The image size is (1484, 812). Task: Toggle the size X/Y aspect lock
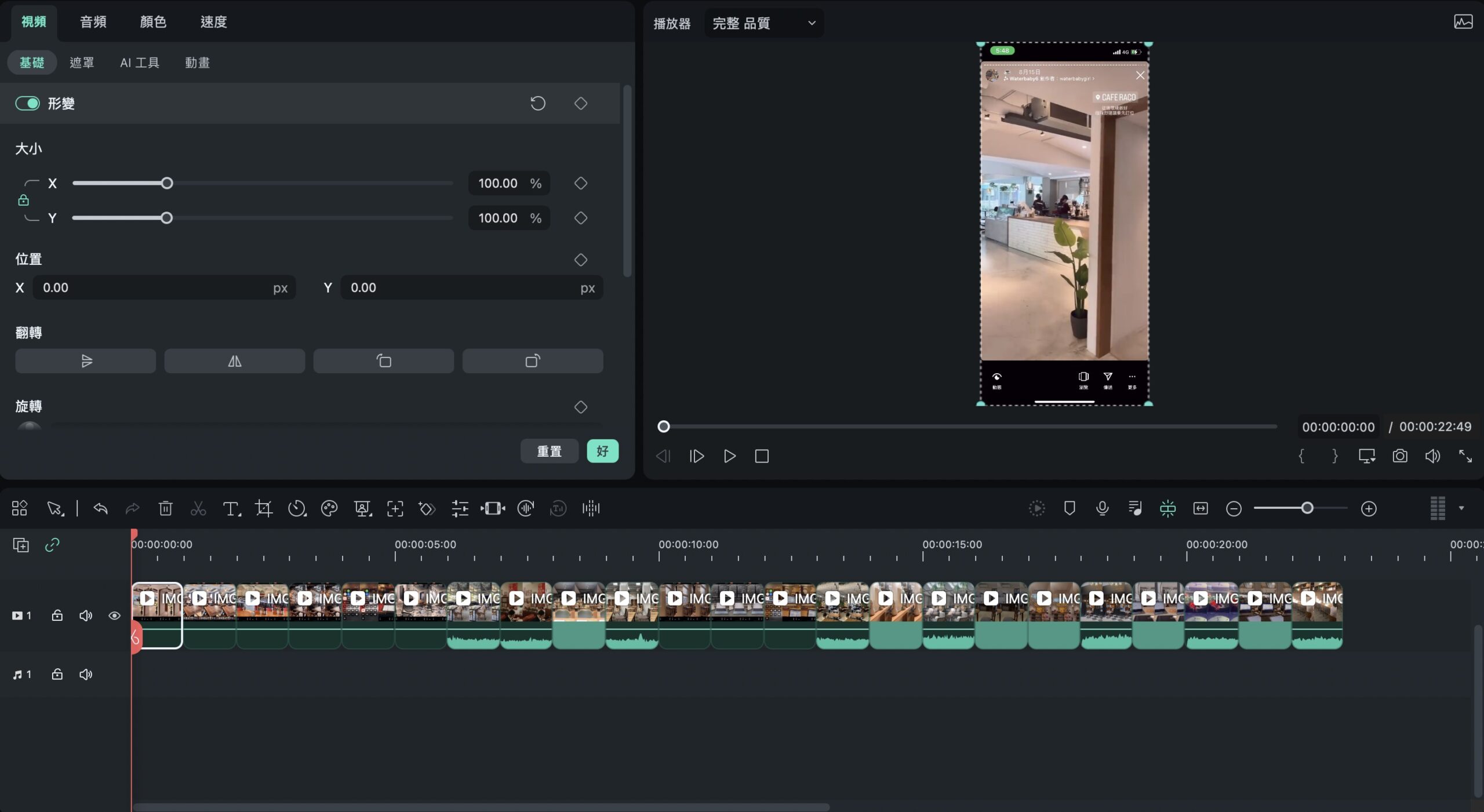click(23, 201)
